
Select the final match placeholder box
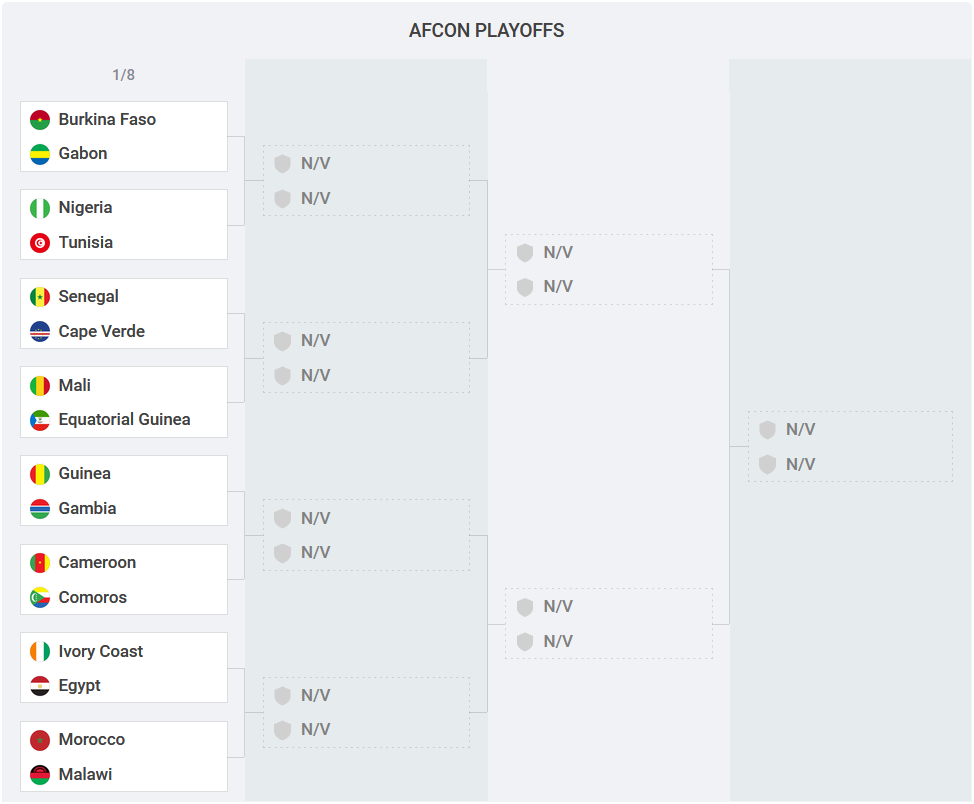click(850, 447)
